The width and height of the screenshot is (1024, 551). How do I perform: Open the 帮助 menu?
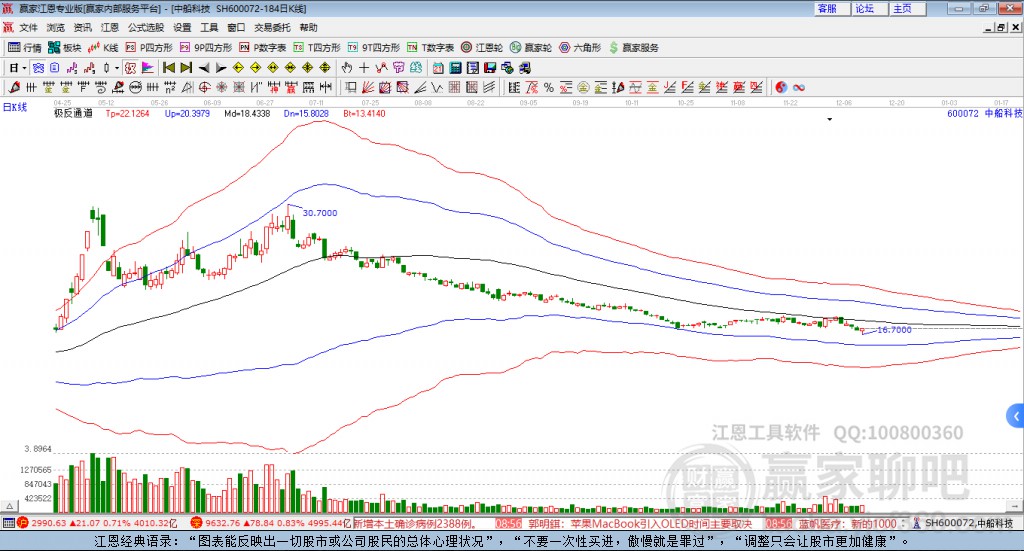tap(308, 27)
